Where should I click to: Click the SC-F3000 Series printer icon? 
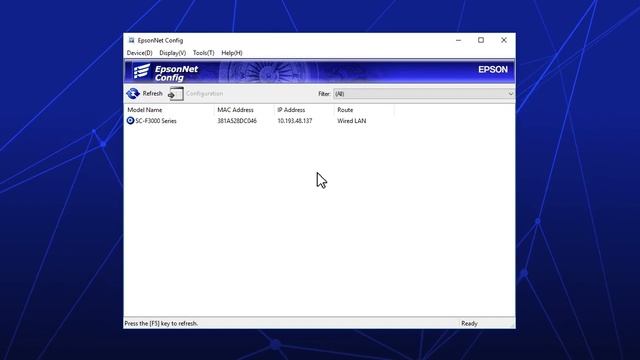[130, 120]
